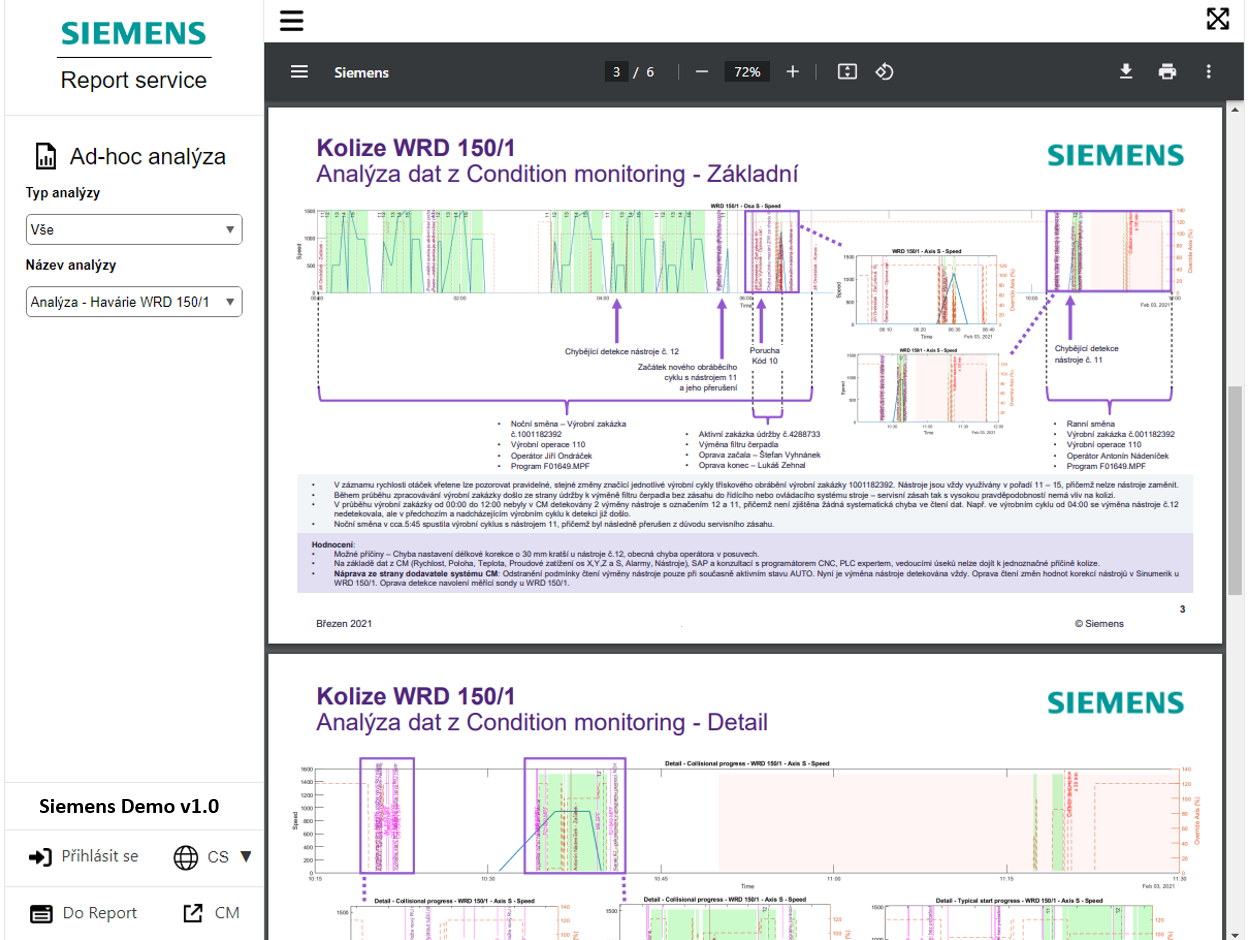Open the PDF viewer more options menu
Viewport: 1248px width, 940px height.
tap(1207, 71)
